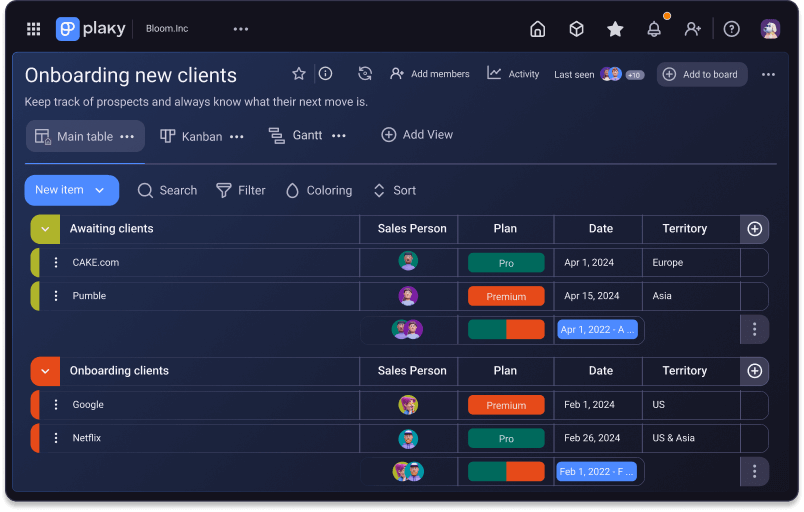Click the invite user icon in top bar
This screenshot has height=512, width=804.
693,29
